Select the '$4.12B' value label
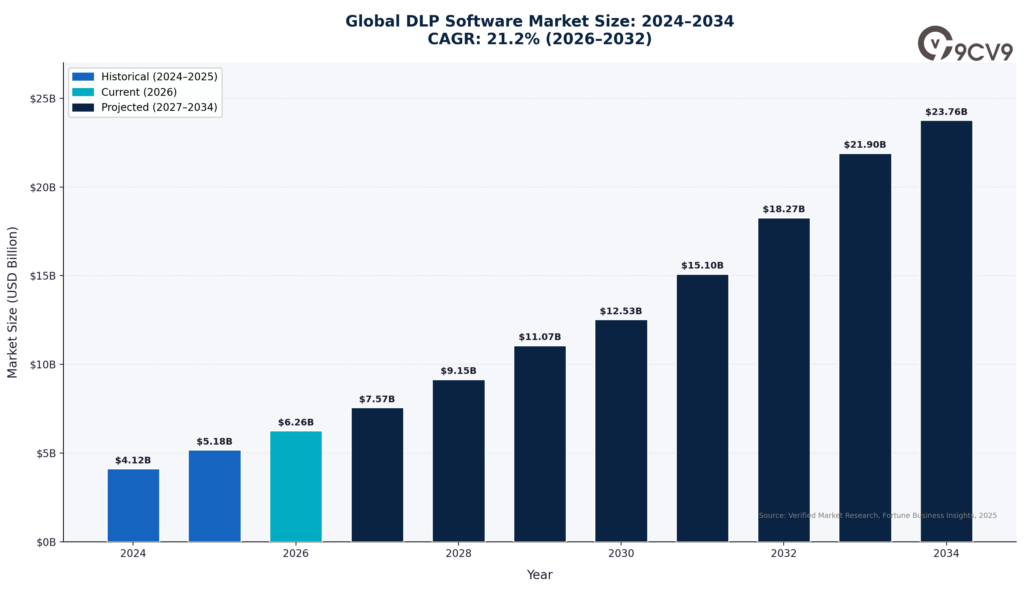This screenshot has width=1024, height=589. pyautogui.click(x=133, y=460)
